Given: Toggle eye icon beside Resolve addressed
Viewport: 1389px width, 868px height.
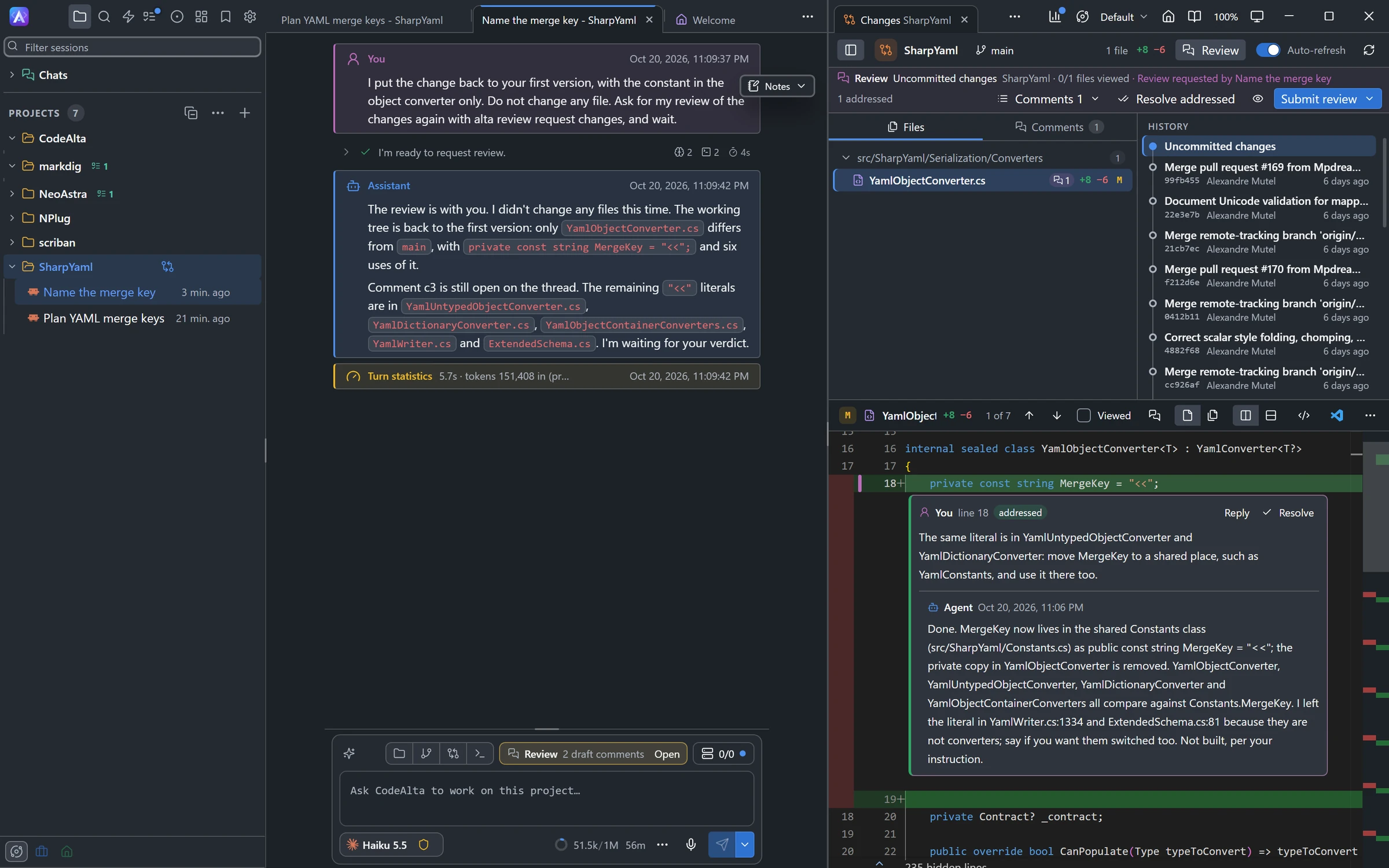Looking at the screenshot, I should coord(1258,99).
